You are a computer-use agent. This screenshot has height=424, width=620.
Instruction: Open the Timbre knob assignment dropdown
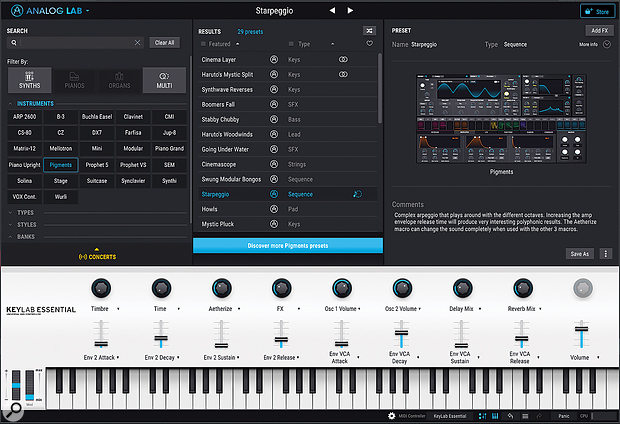tap(118, 309)
